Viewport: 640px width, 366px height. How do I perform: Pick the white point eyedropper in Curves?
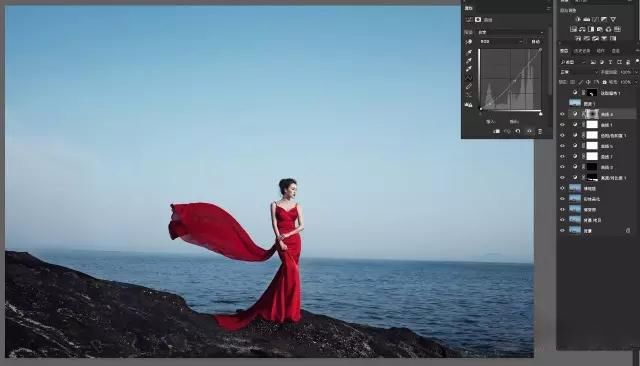coord(469,69)
